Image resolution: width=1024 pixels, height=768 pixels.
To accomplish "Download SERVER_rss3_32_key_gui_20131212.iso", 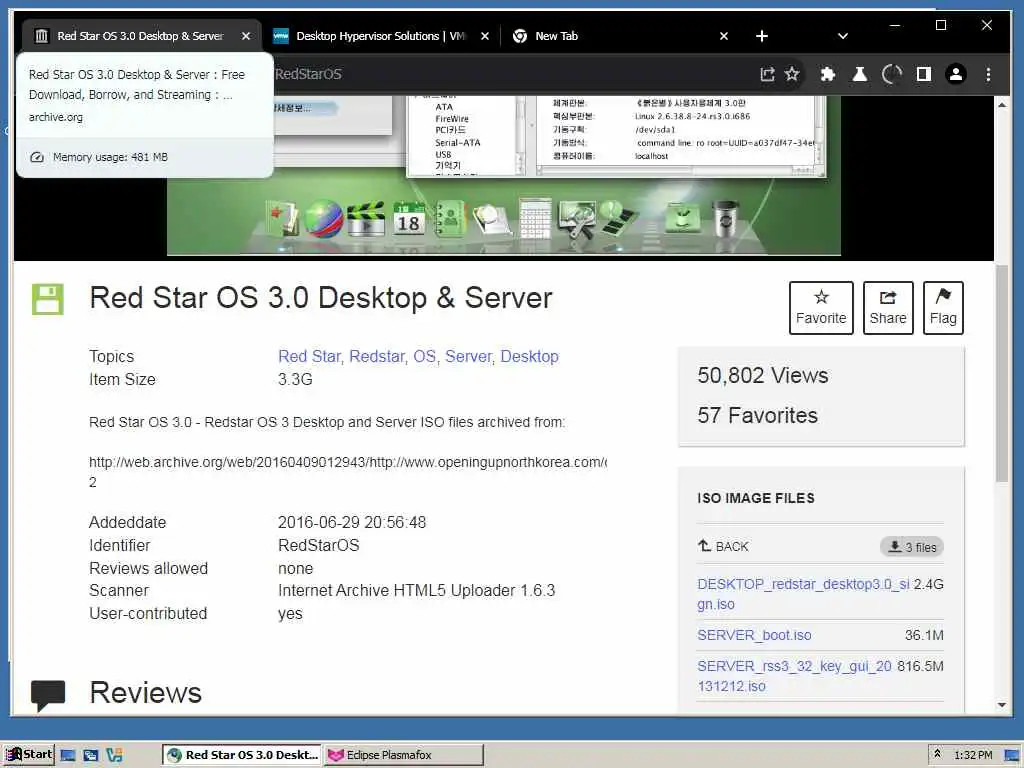I will [794, 676].
